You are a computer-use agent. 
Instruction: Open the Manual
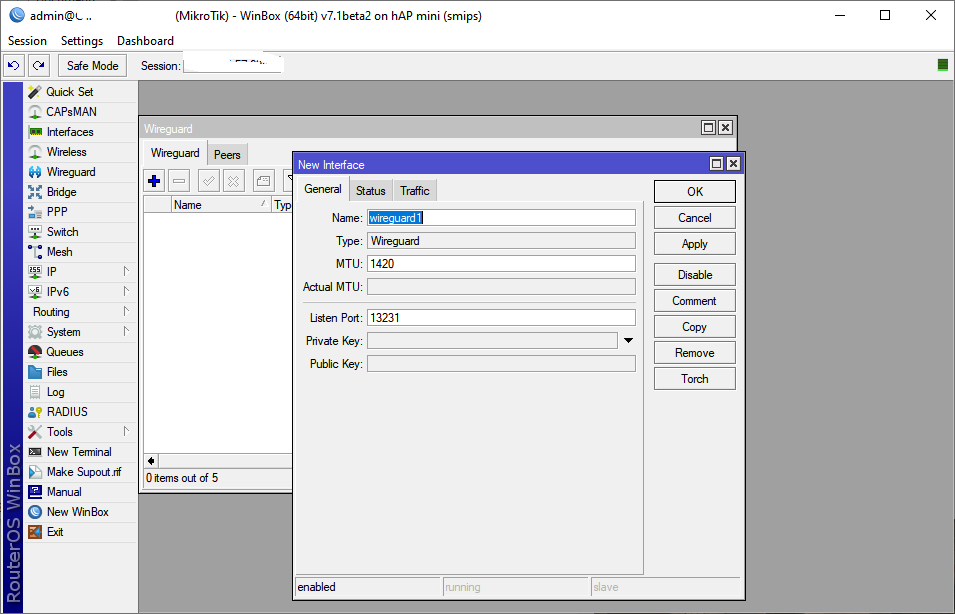[x=80, y=492]
